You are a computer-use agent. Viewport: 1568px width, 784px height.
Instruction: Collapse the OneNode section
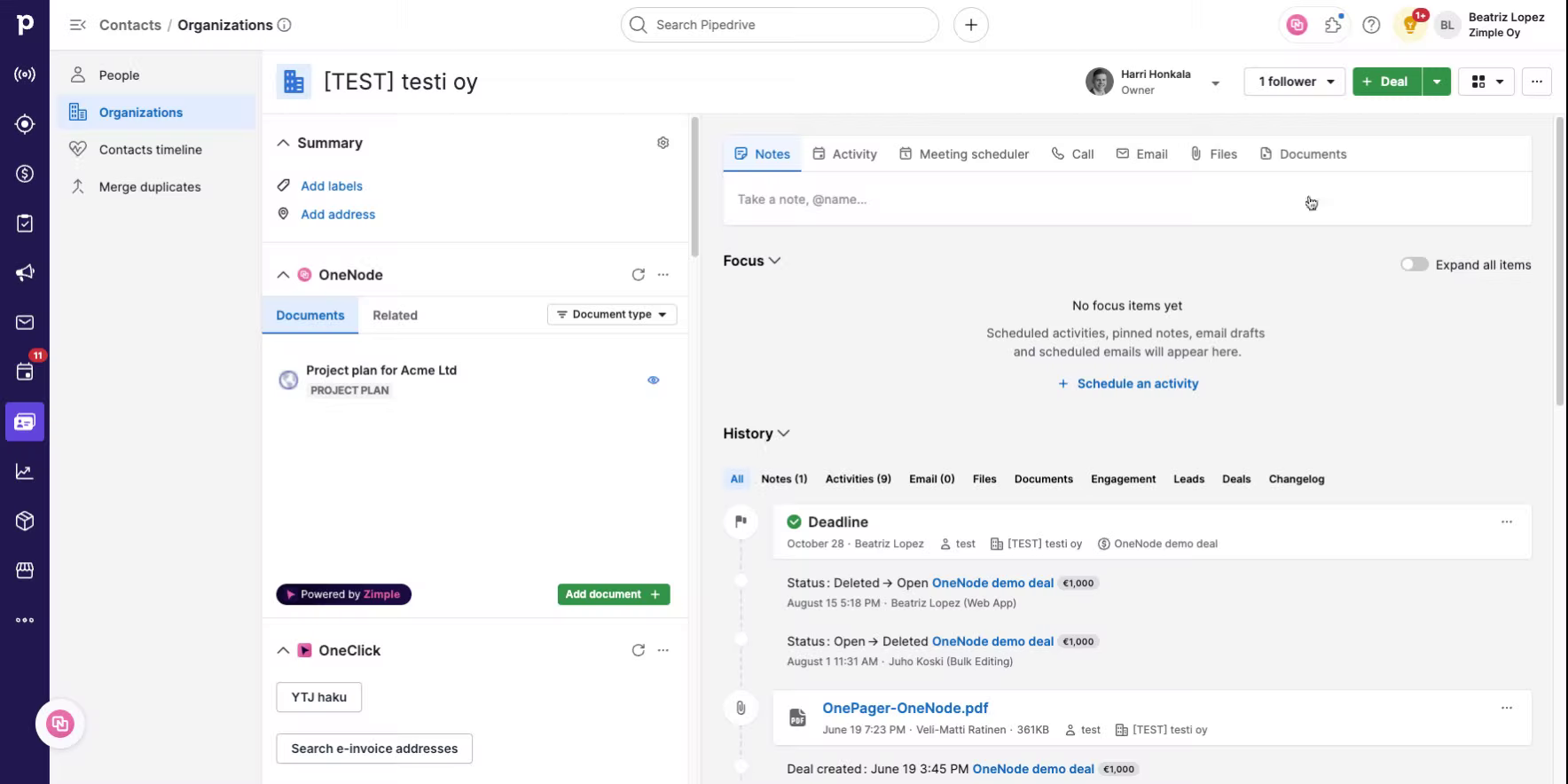pos(283,275)
